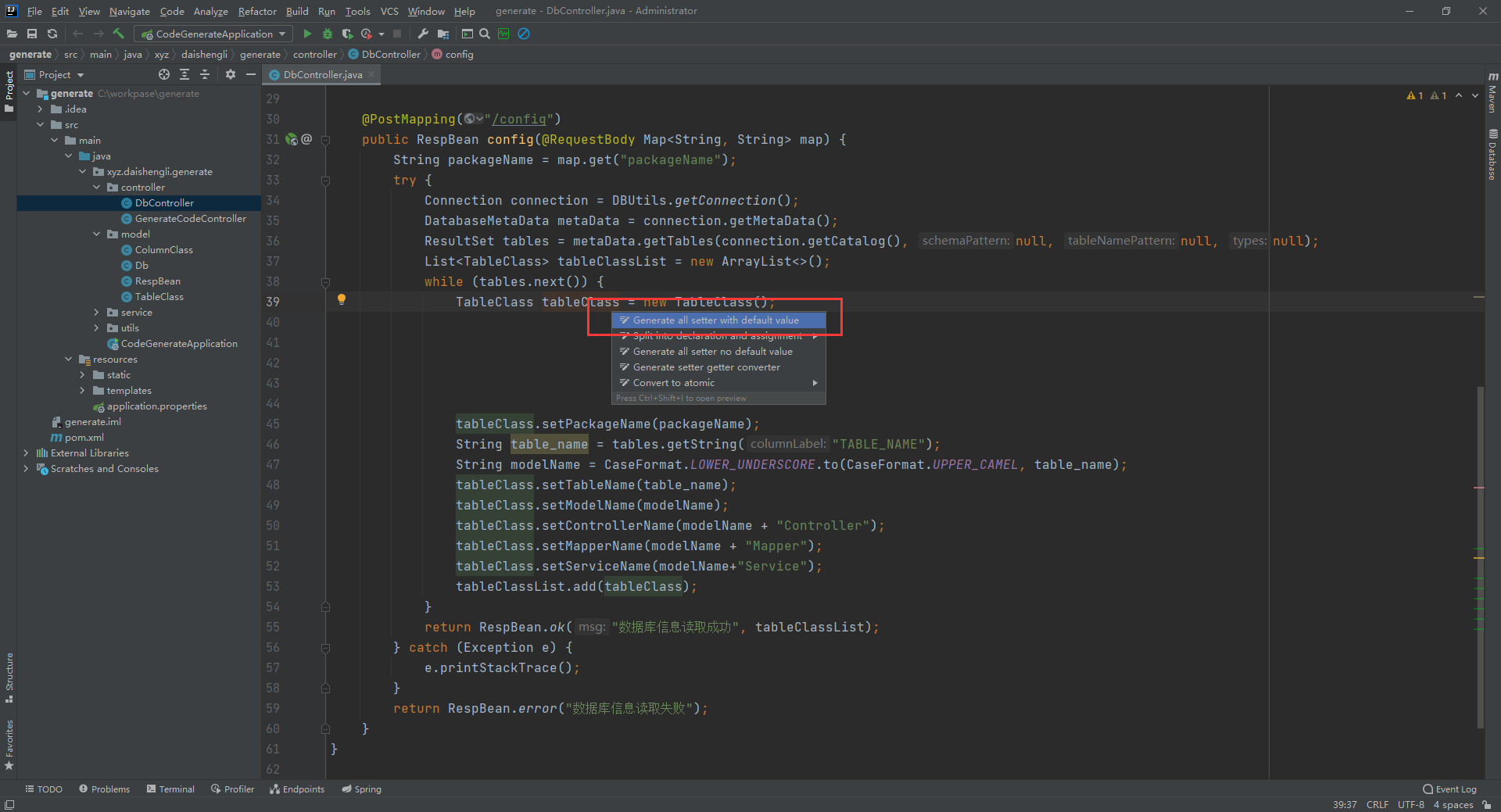Click the blue circle-slash toolbar icon

(x=524, y=34)
